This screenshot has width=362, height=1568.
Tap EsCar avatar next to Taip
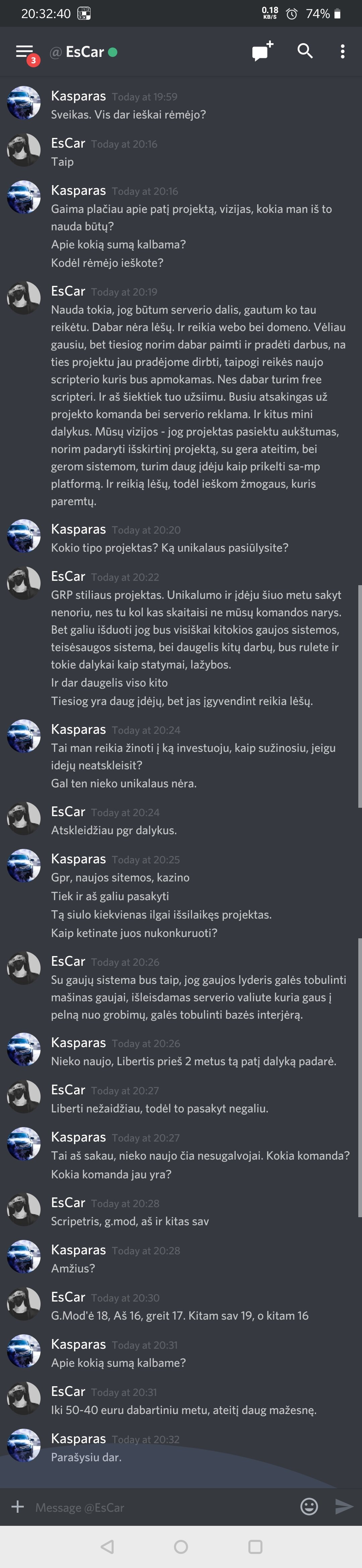[x=24, y=150]
